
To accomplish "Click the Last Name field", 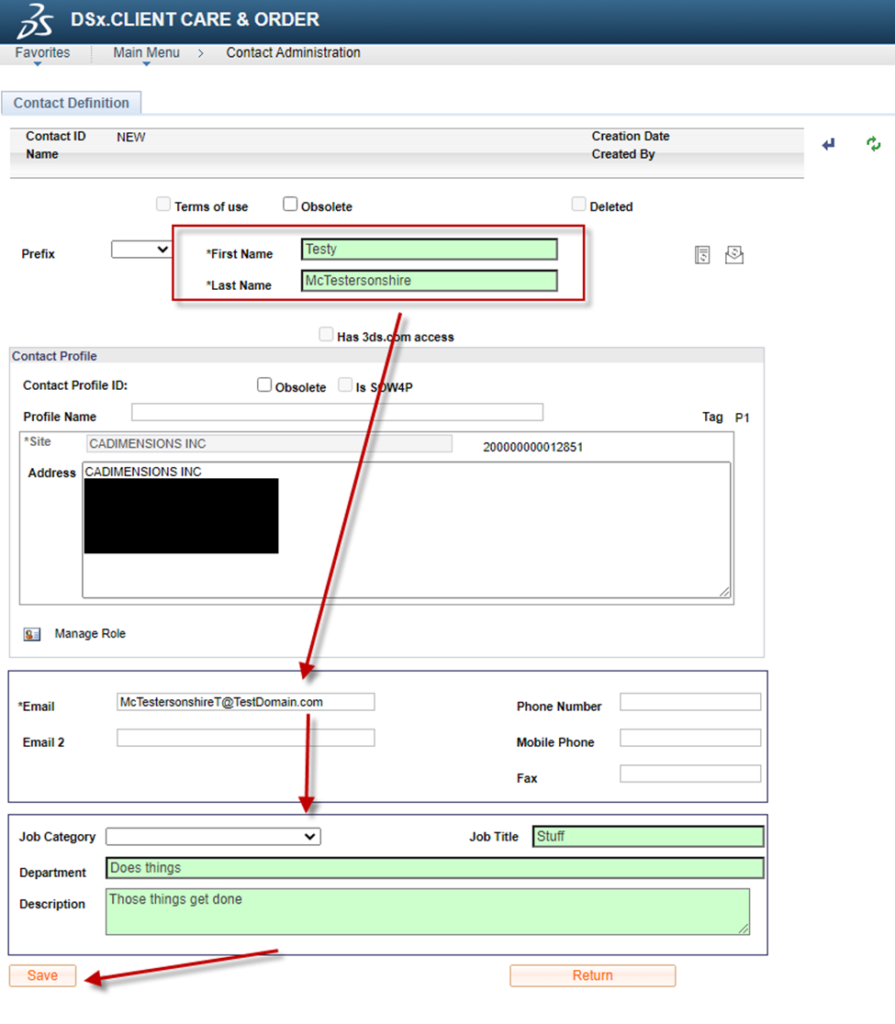I will (x=429, y=281).
